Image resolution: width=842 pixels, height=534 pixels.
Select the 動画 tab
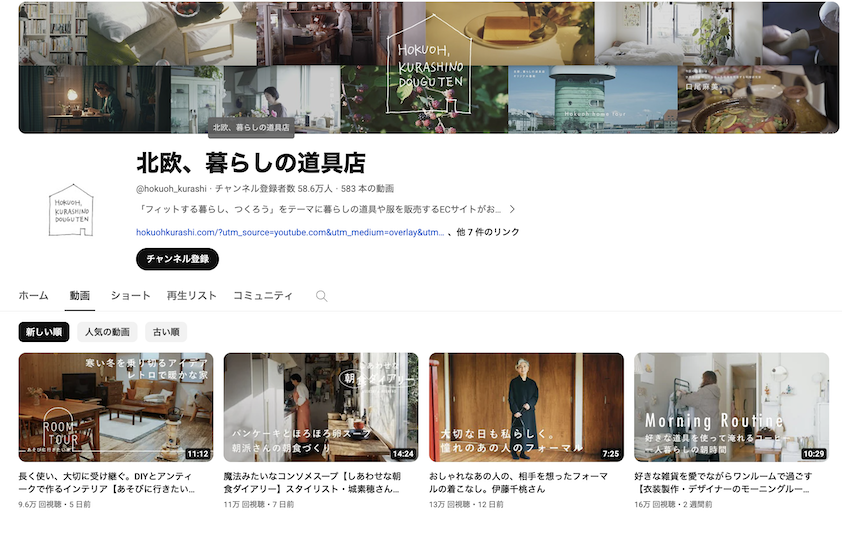(x=79, y=295)
